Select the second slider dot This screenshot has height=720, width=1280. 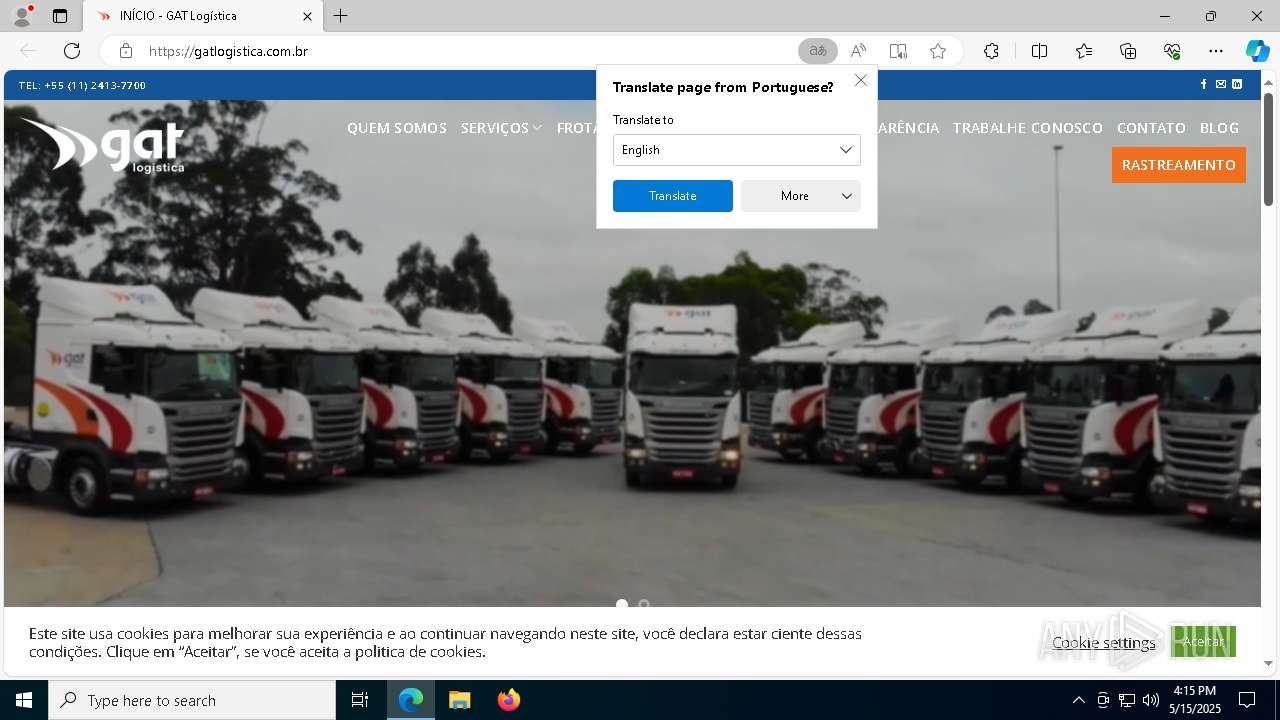coord(644,604)
